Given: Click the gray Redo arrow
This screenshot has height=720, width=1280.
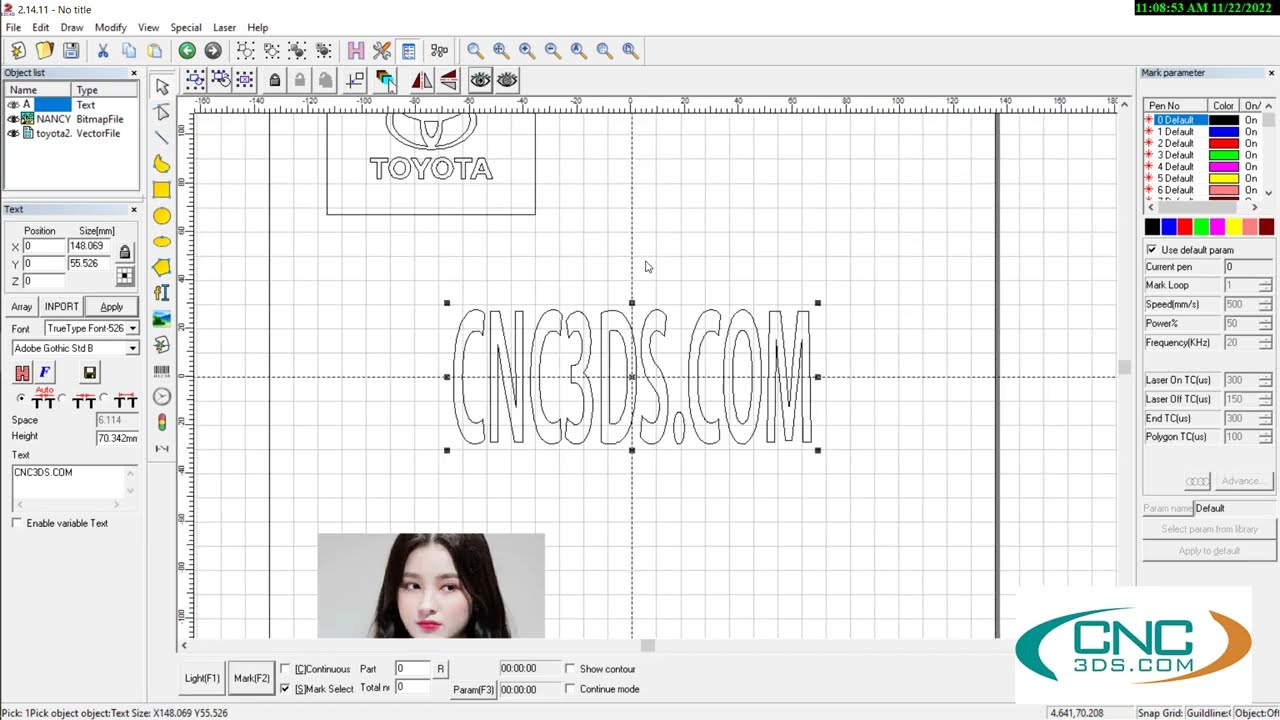Looking at the screenshot, I should (x=213, y=50).
